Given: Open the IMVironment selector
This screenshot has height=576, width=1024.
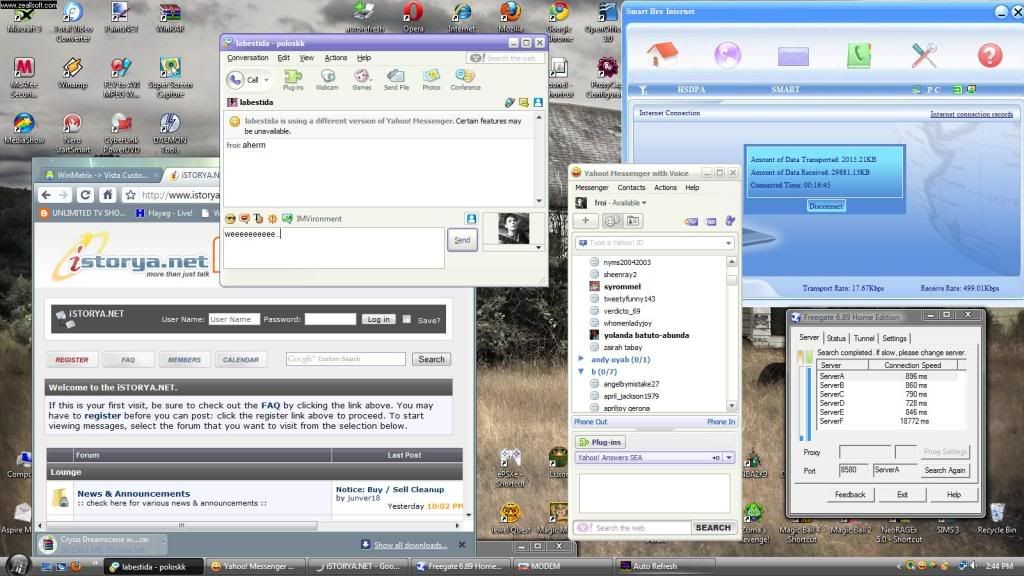Looking at the screenshot, I should 312,219.
